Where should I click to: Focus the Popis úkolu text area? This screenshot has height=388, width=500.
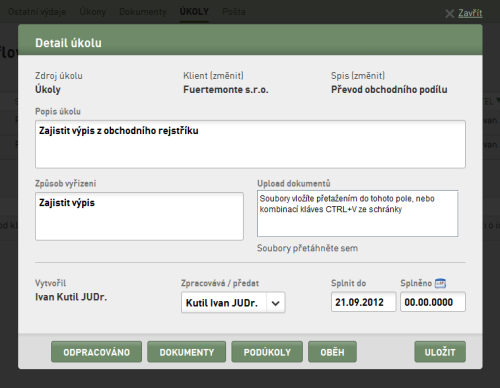pyautogui.click(x=250, y=144)
